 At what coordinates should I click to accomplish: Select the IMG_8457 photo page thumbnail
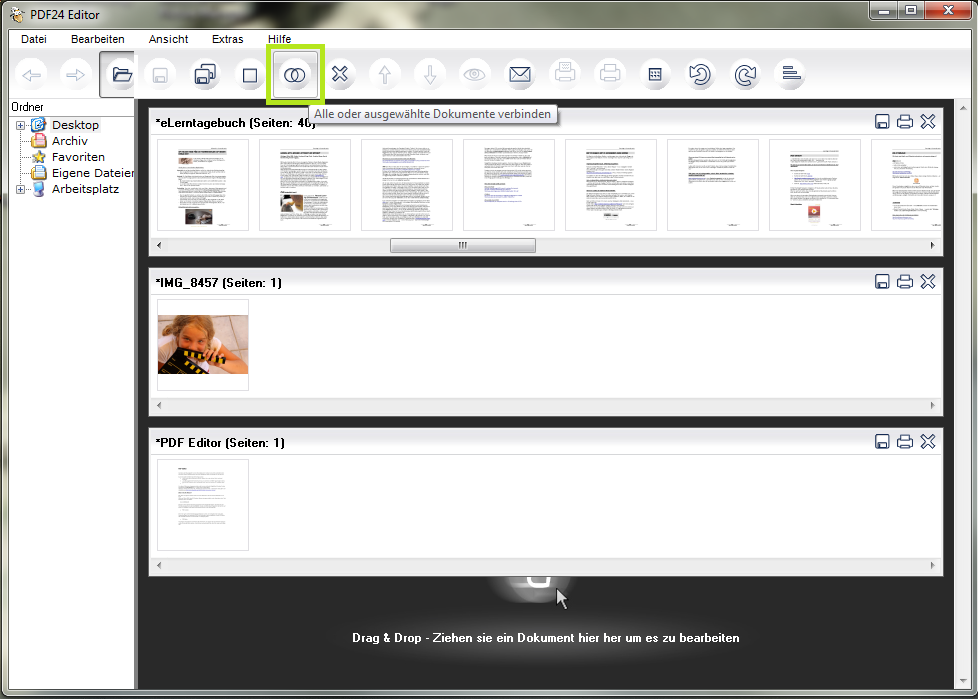(203, 344)
